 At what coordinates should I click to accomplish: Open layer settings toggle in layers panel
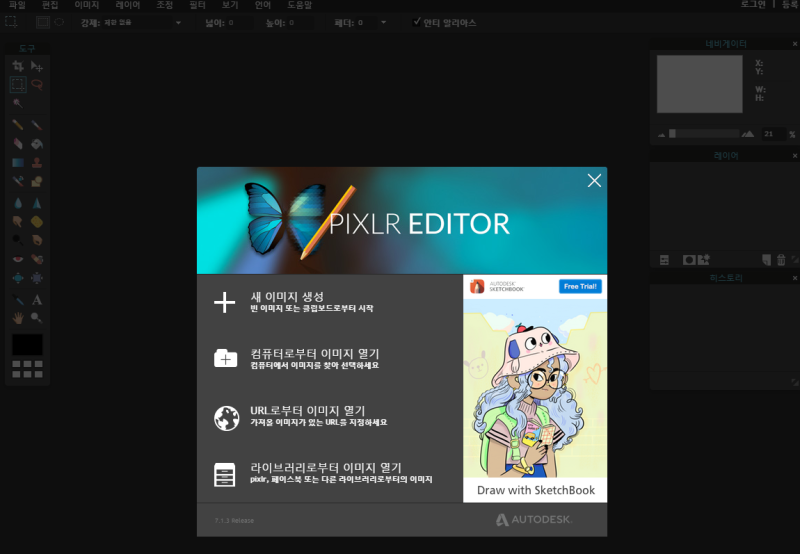pos(664,260)
